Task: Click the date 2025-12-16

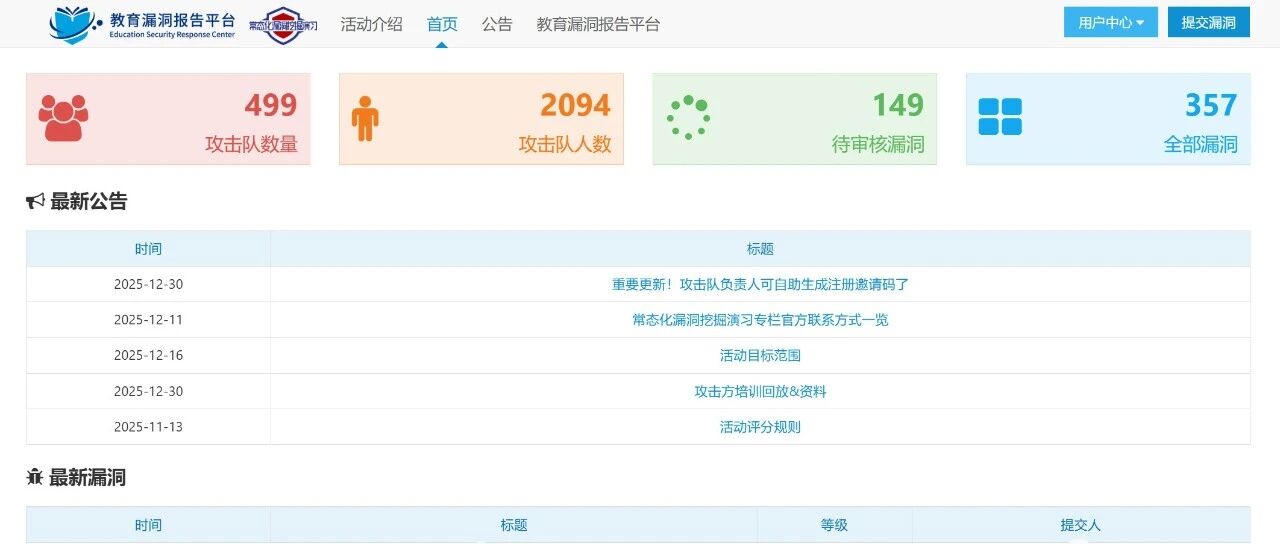Action: click(x=148, y=355)
